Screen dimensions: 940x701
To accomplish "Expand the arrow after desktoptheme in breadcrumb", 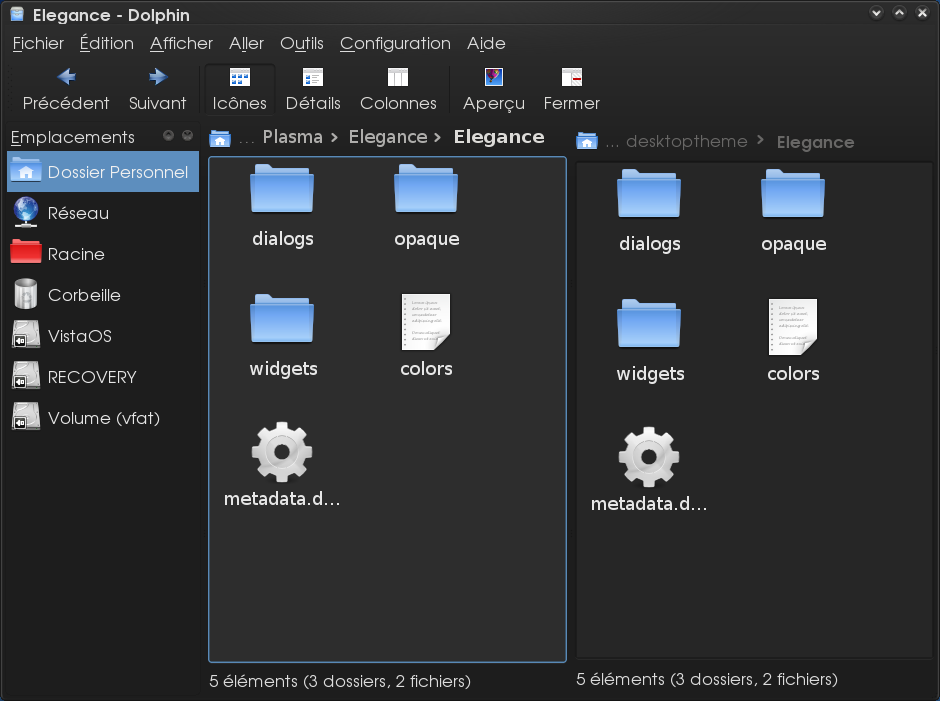I will [761, 140].
